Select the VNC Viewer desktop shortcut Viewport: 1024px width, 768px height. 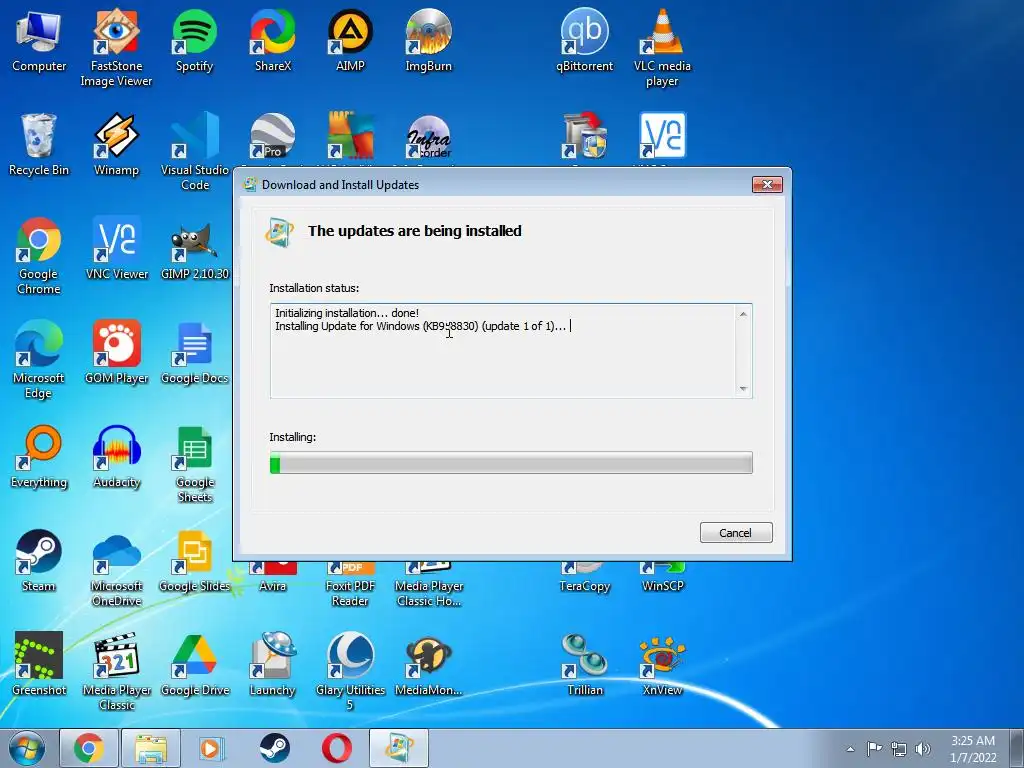(116, 248)
